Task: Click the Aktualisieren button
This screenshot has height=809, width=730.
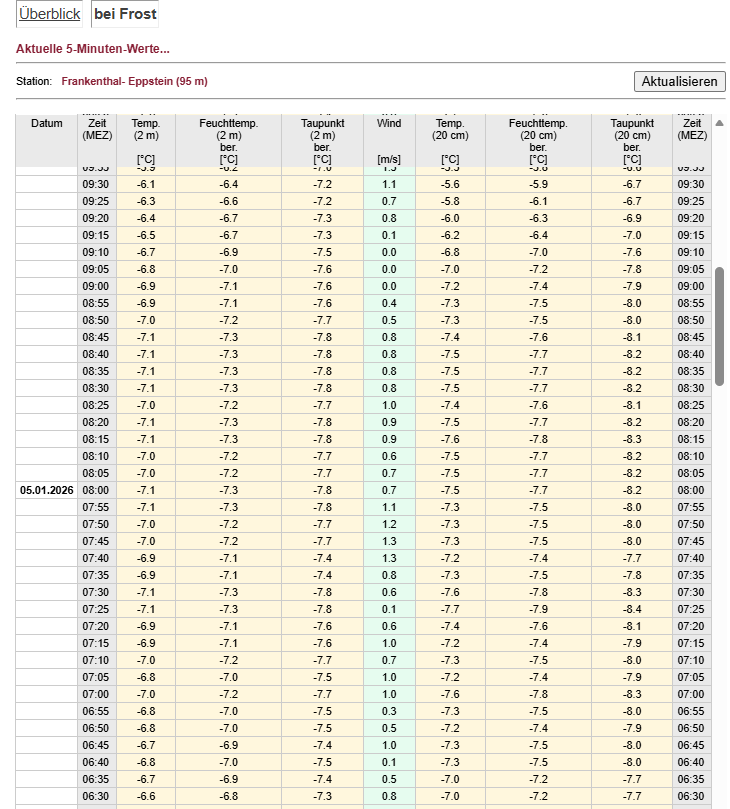Action: click(x=679, y=81)
